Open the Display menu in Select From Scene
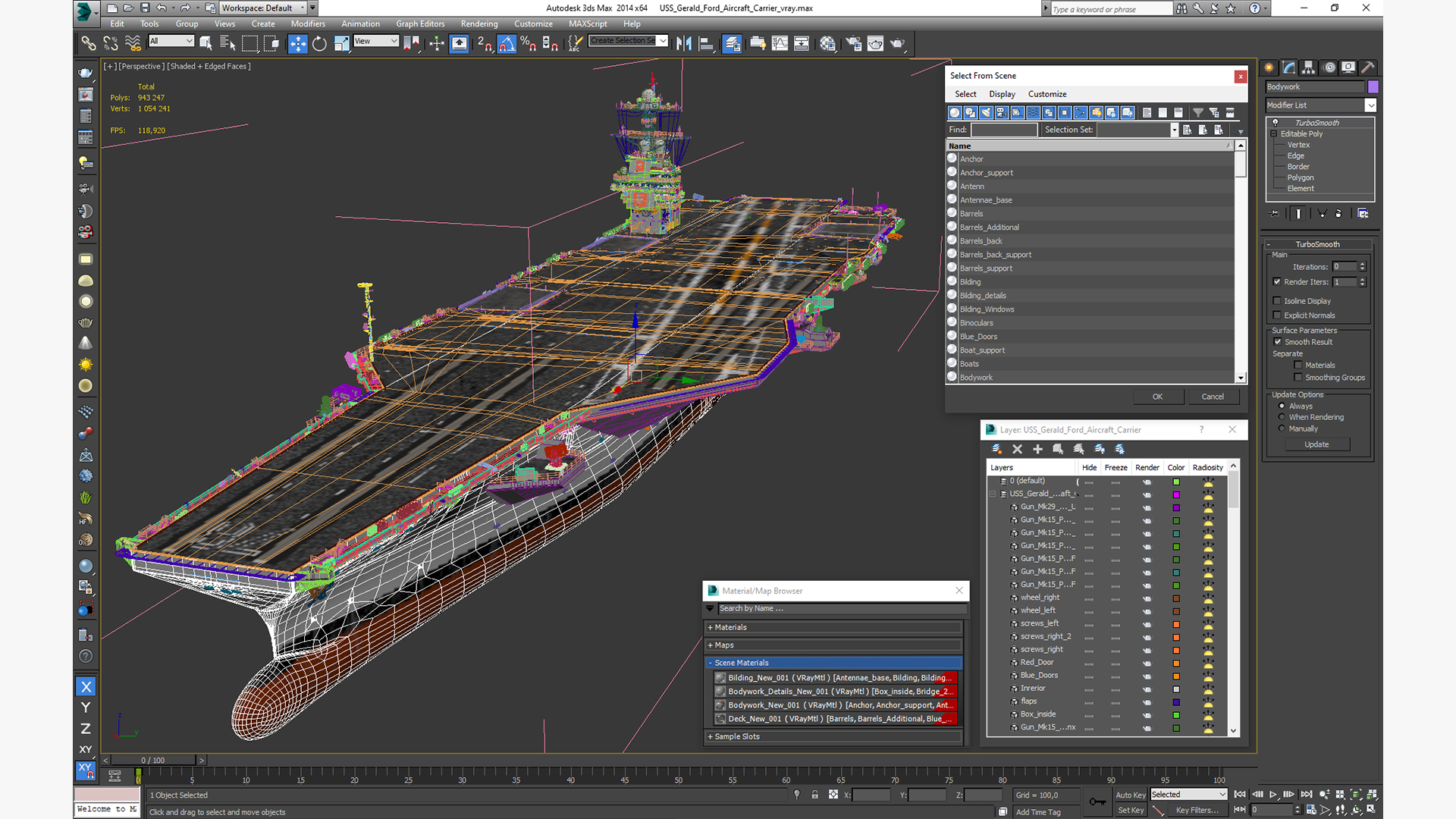1456x819 pixels. tap(1001, 94)
